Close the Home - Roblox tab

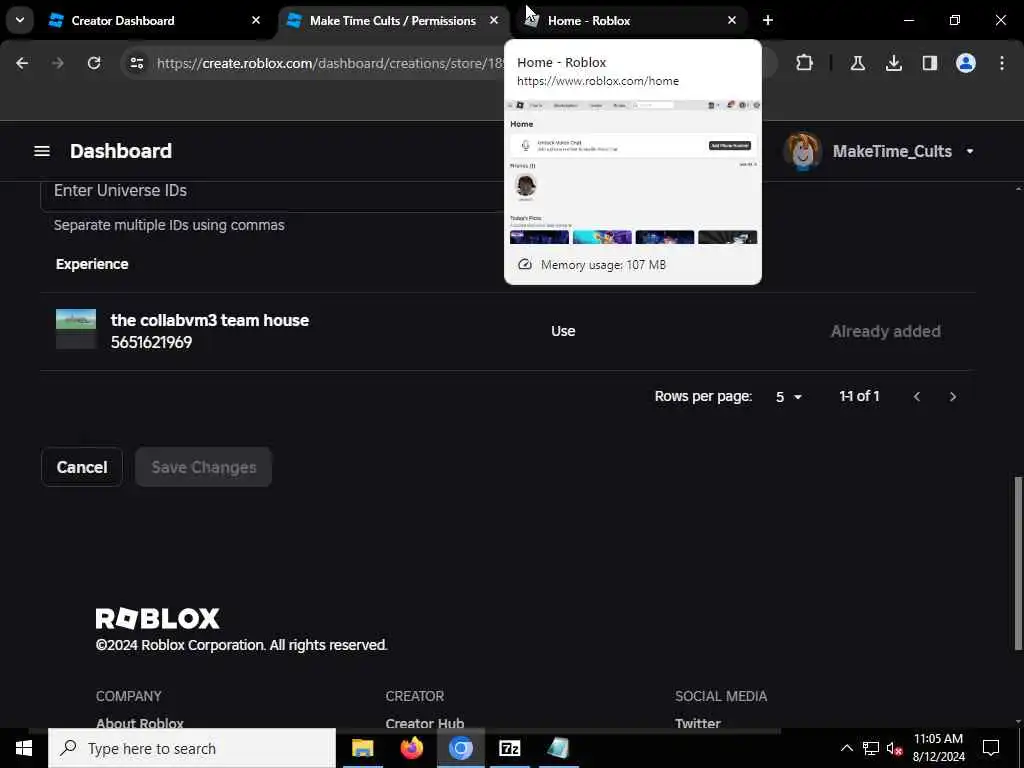732,20
